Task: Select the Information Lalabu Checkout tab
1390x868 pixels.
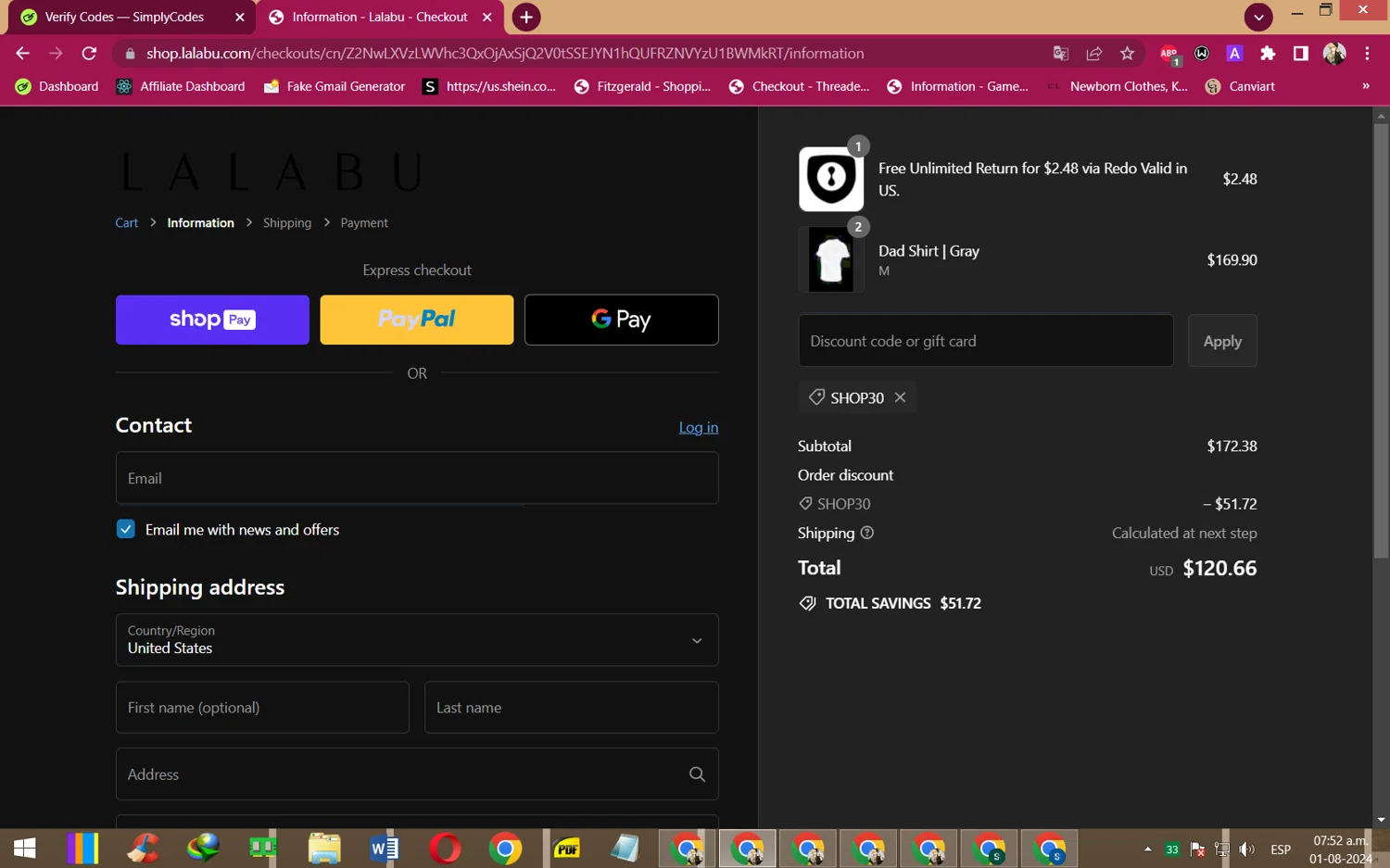Action: pos(380,17)
